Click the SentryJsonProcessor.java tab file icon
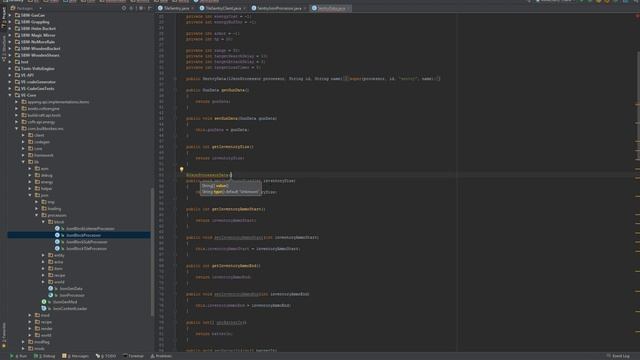The width and height of the screenshot is (640, 360). [254, 8]
